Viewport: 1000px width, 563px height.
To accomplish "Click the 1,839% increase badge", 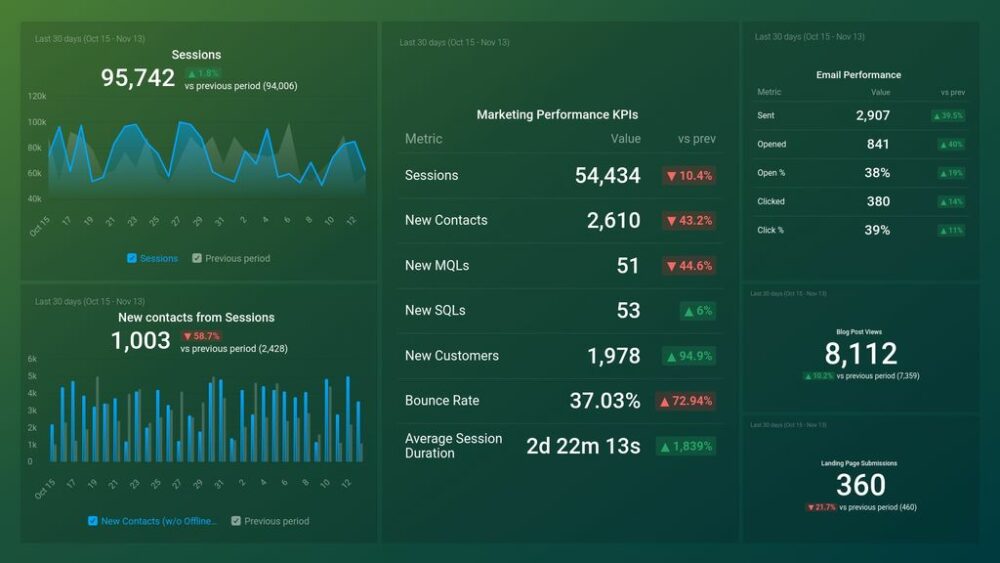I will click(686, 446).
